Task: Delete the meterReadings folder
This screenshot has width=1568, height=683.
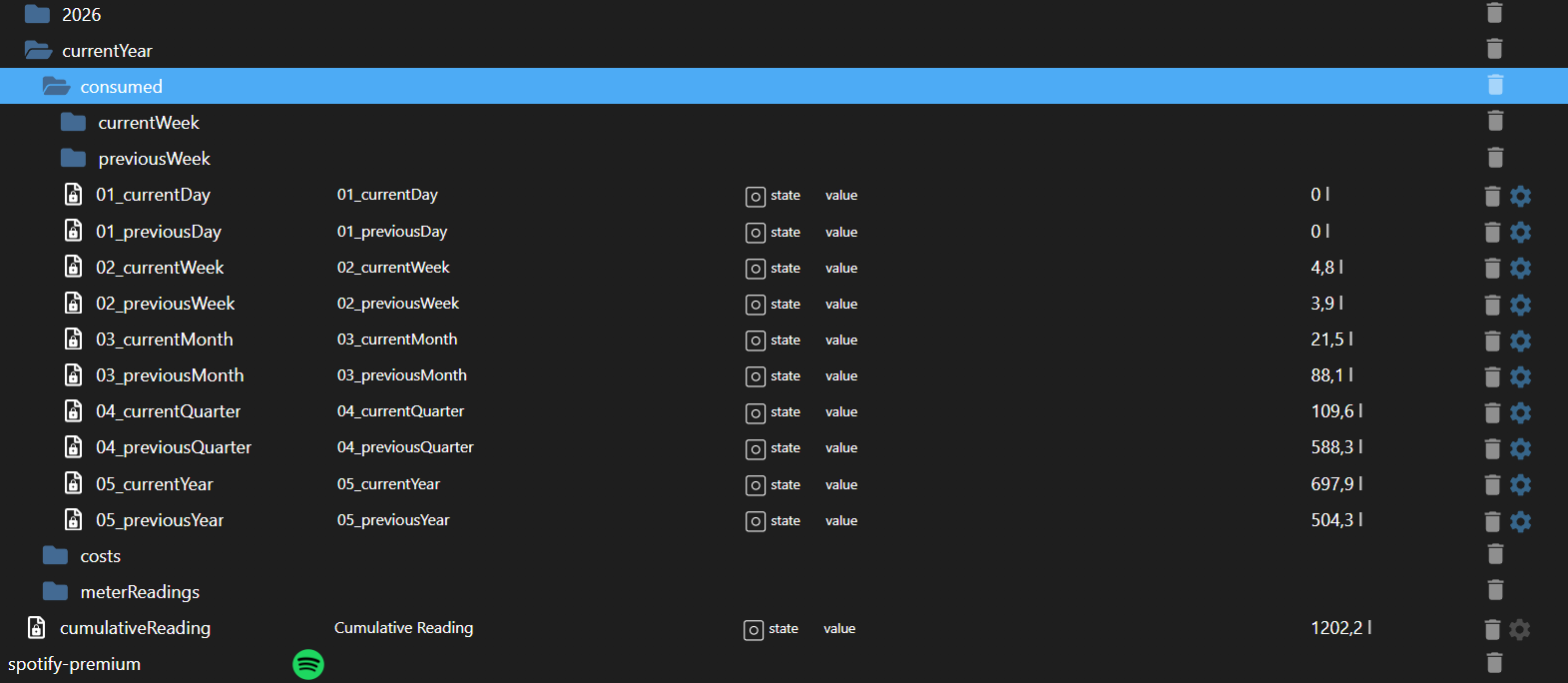Action: (1494, 590)
